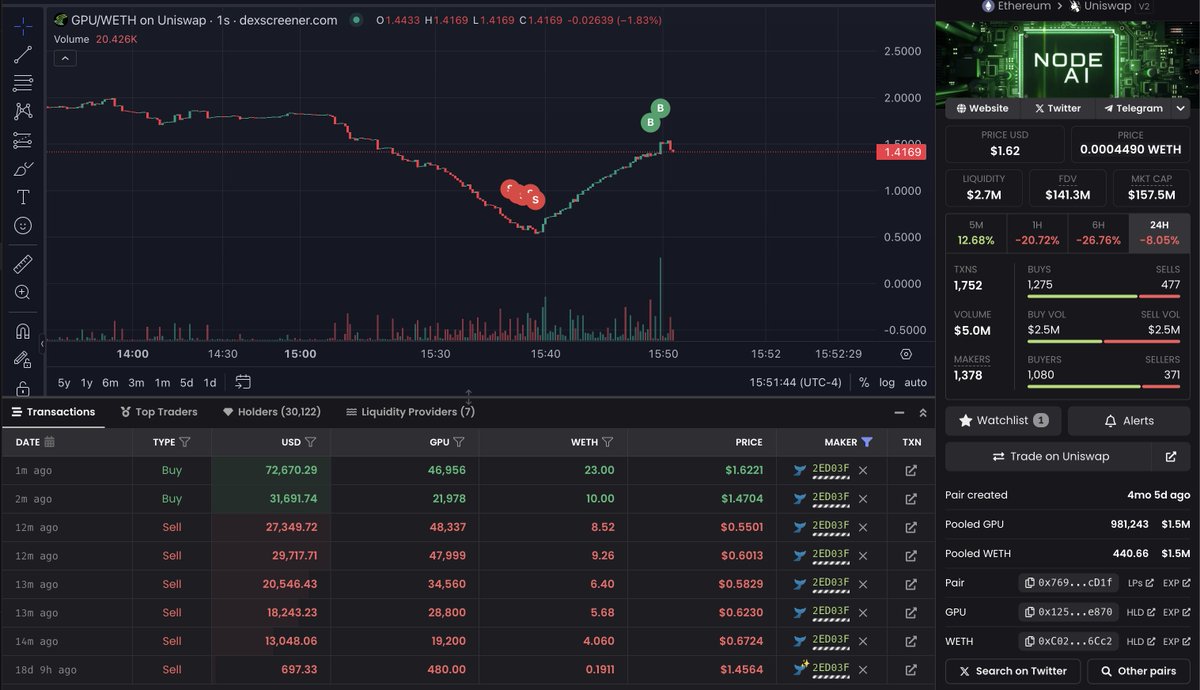Toggle percent scale on chart
The height and width of the screenshot is (690, 1200).
(864, 382)
